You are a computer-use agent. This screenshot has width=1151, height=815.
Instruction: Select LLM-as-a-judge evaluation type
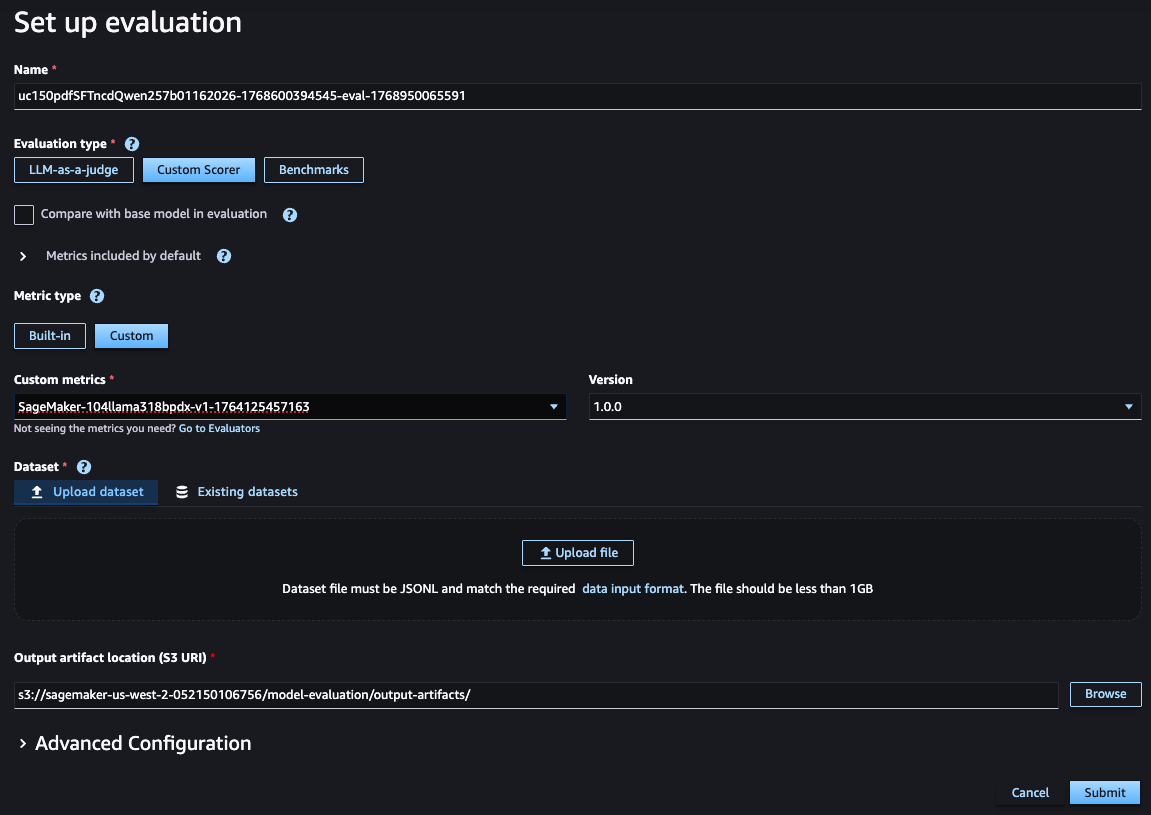tap(73, 170)
